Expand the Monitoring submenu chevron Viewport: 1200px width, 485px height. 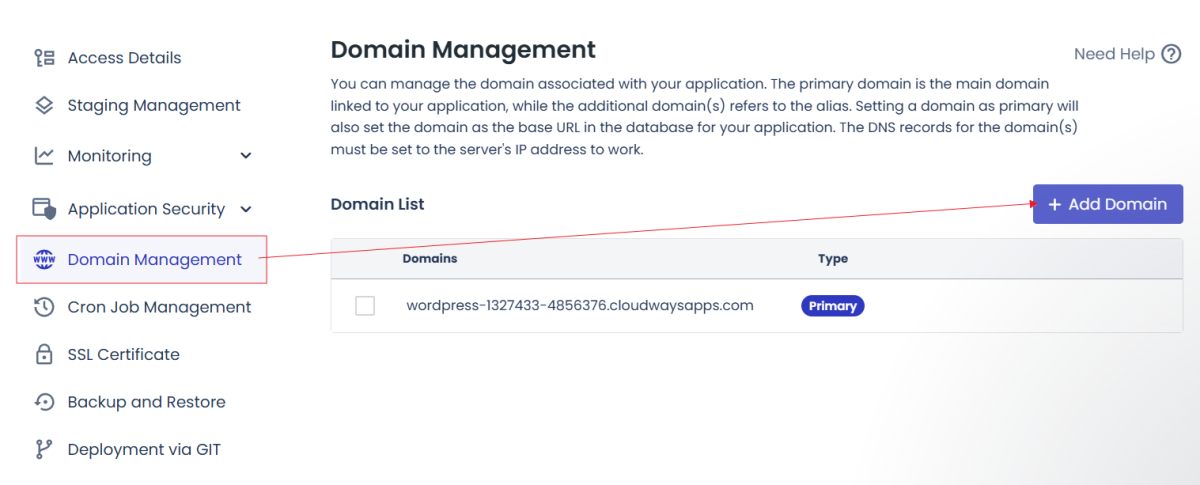coord(246,156)
